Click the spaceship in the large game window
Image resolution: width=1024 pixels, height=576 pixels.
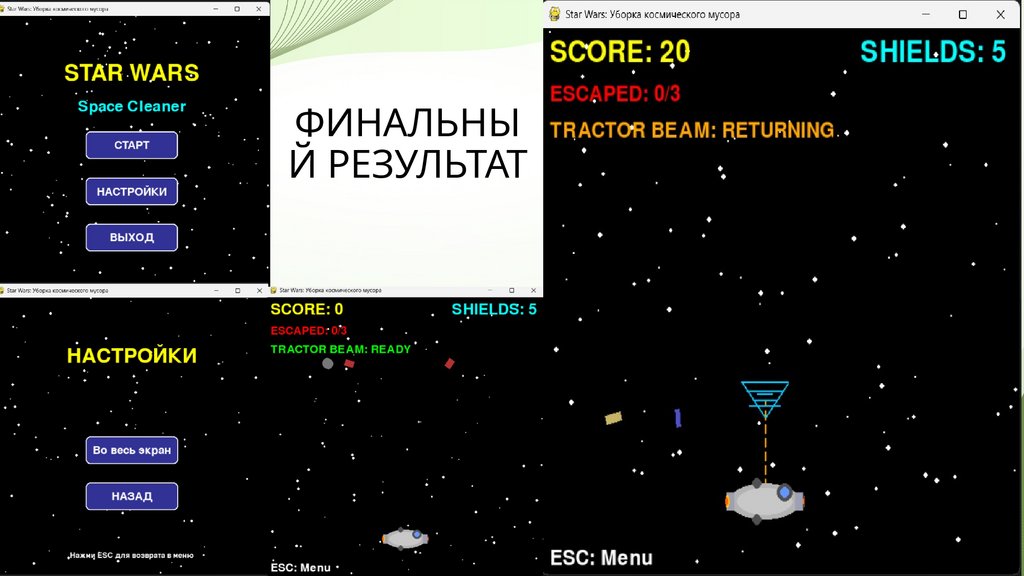click(765, 501)
